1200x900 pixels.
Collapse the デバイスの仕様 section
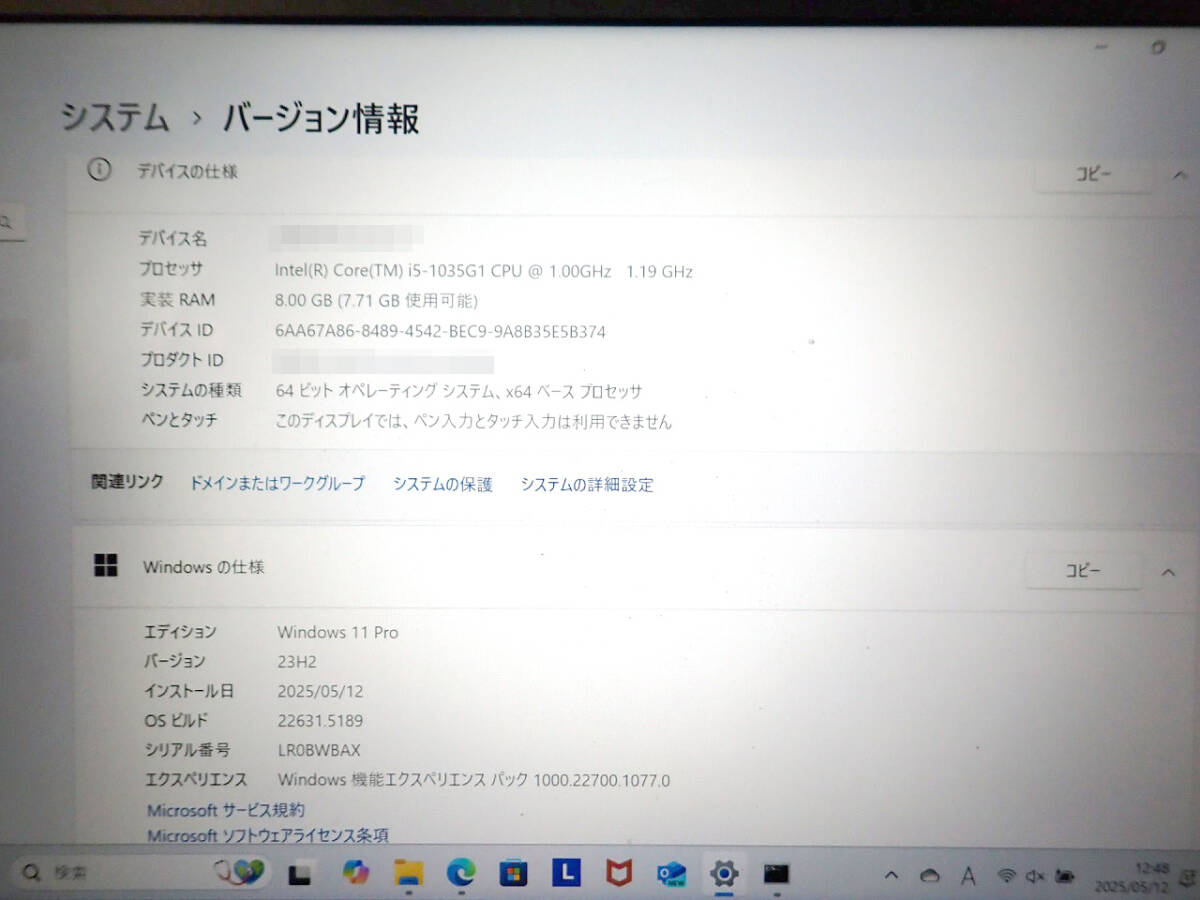pyautogui.click(x=1178, y=174)
